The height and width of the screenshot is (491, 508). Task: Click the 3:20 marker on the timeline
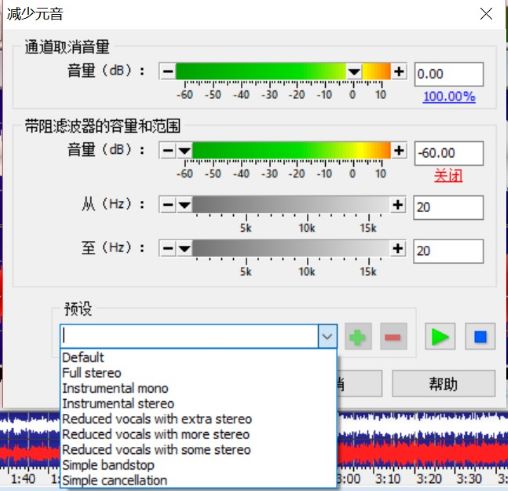click(x=429, y=479)
